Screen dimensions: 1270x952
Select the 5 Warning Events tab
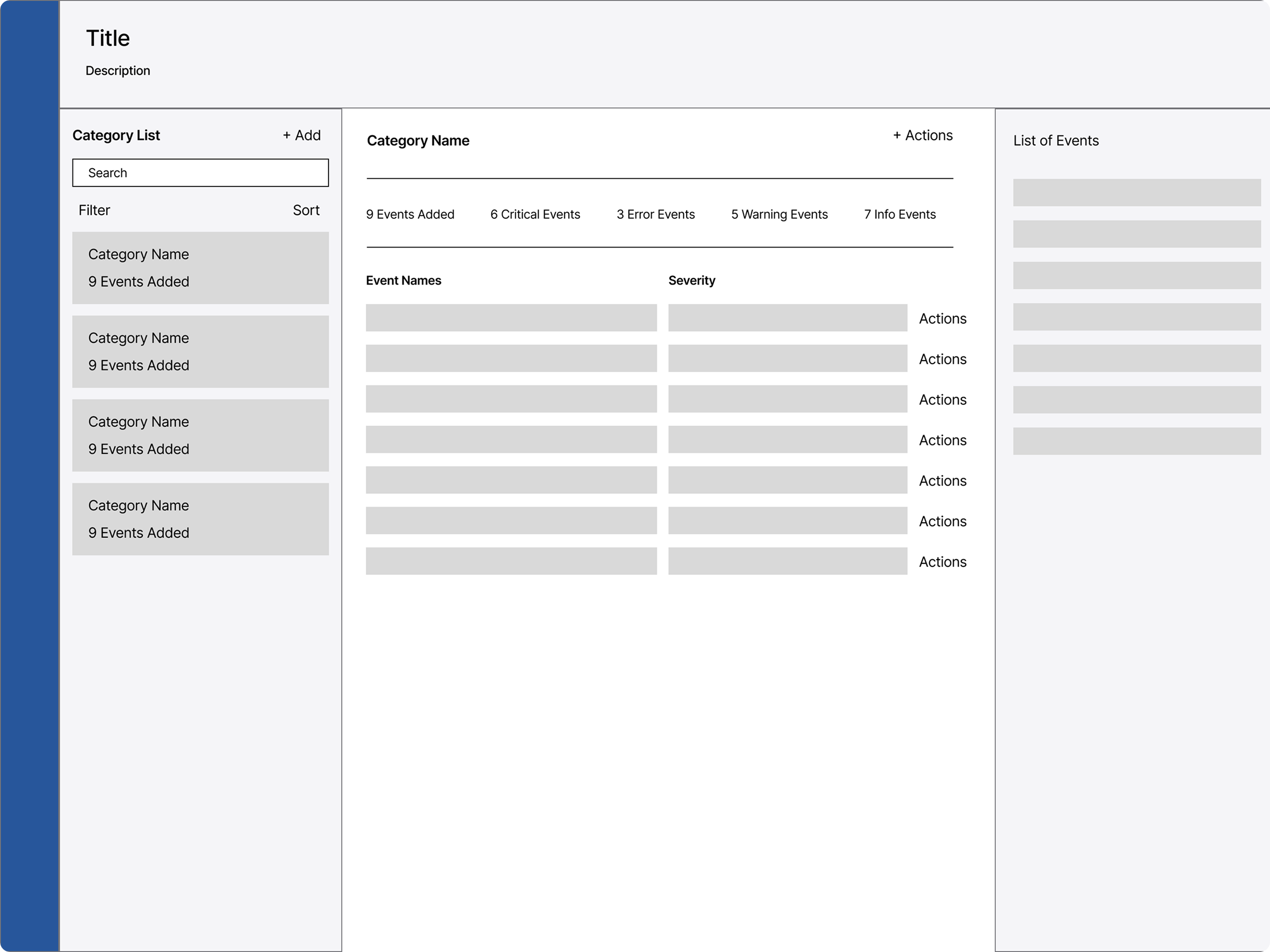pyautogui.click(x=779, y=215)
